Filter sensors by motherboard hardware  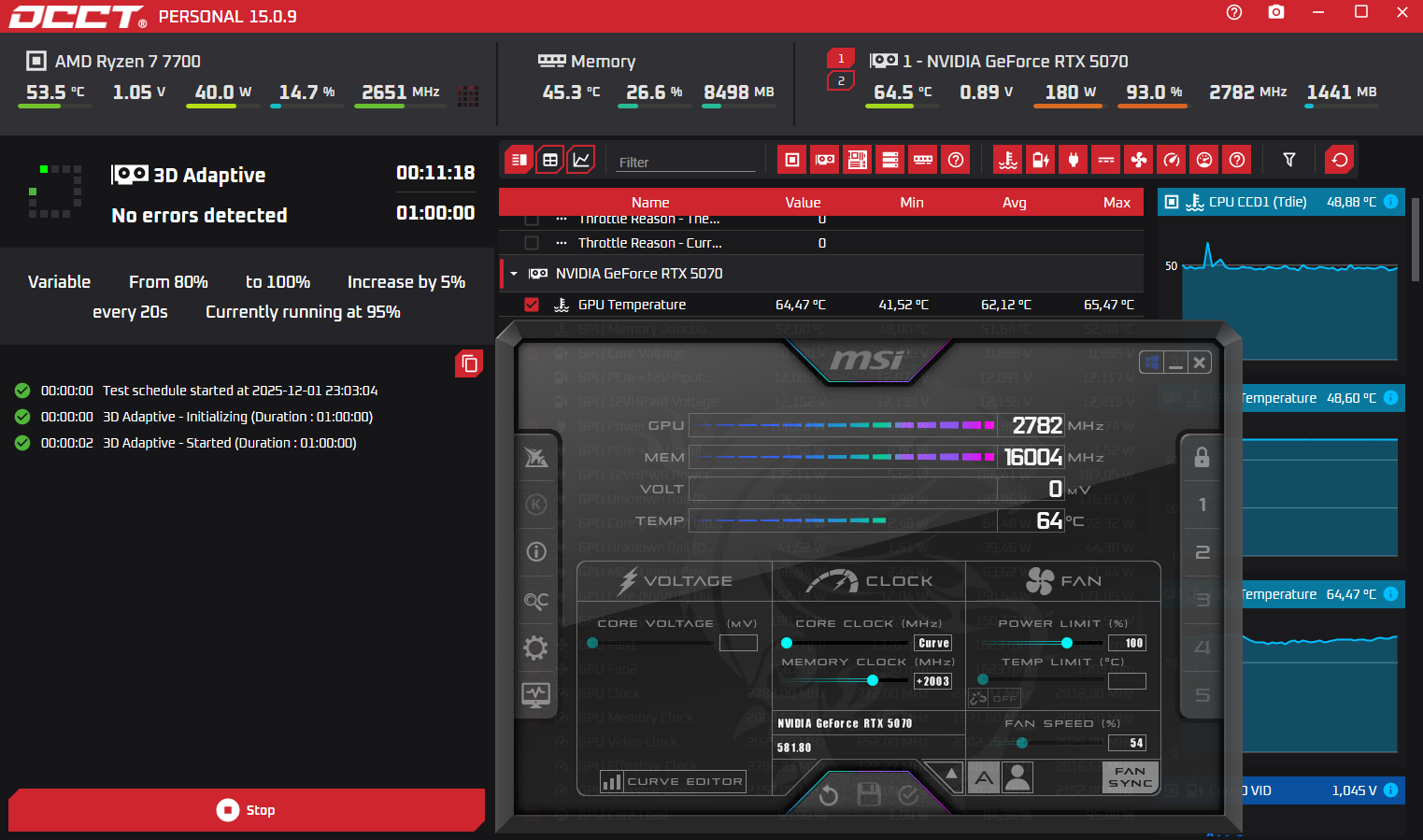858,160
